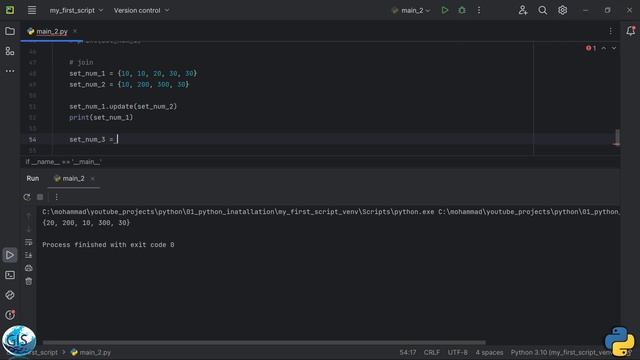Open editor tab options menu
Image resolution: width=640 pixels, height=360 pixels.
tap(611, 31)
